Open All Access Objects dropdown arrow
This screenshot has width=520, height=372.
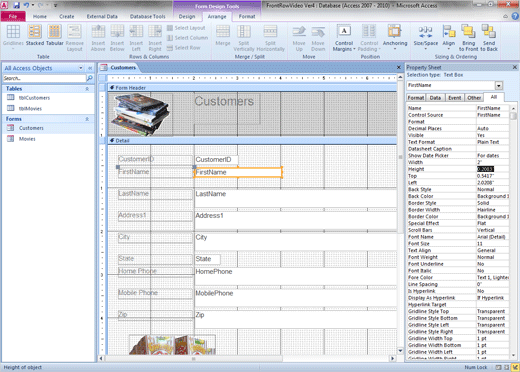pyautogui.click(x=81, y=68)
